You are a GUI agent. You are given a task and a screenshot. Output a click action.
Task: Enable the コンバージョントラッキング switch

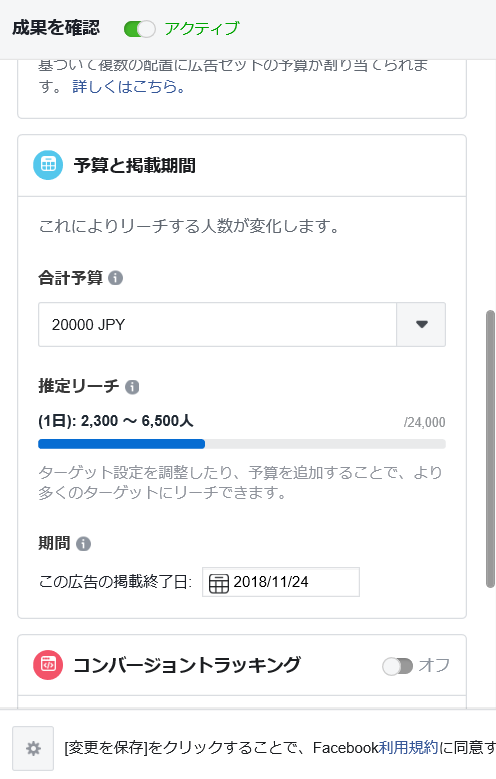tap(397, 666)
